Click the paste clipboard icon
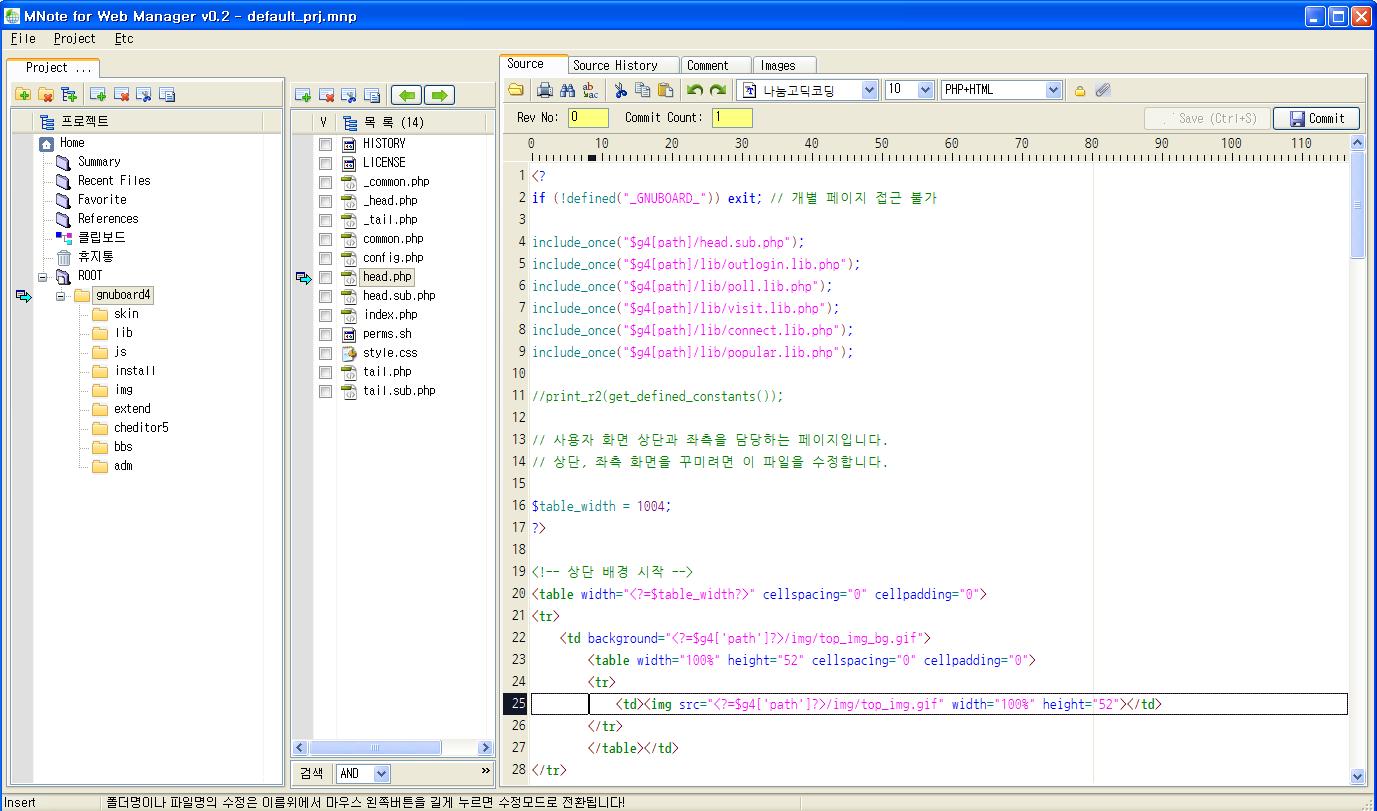The height and width of the screenshot is (811, 1377). click(x=665, y=90)
